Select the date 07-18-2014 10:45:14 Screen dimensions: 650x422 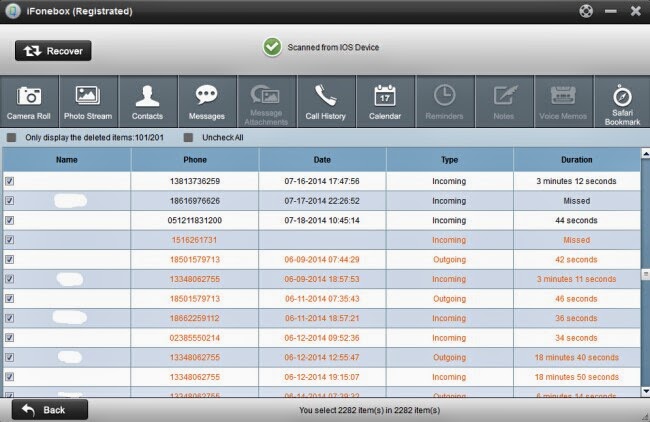coord(322,220)
